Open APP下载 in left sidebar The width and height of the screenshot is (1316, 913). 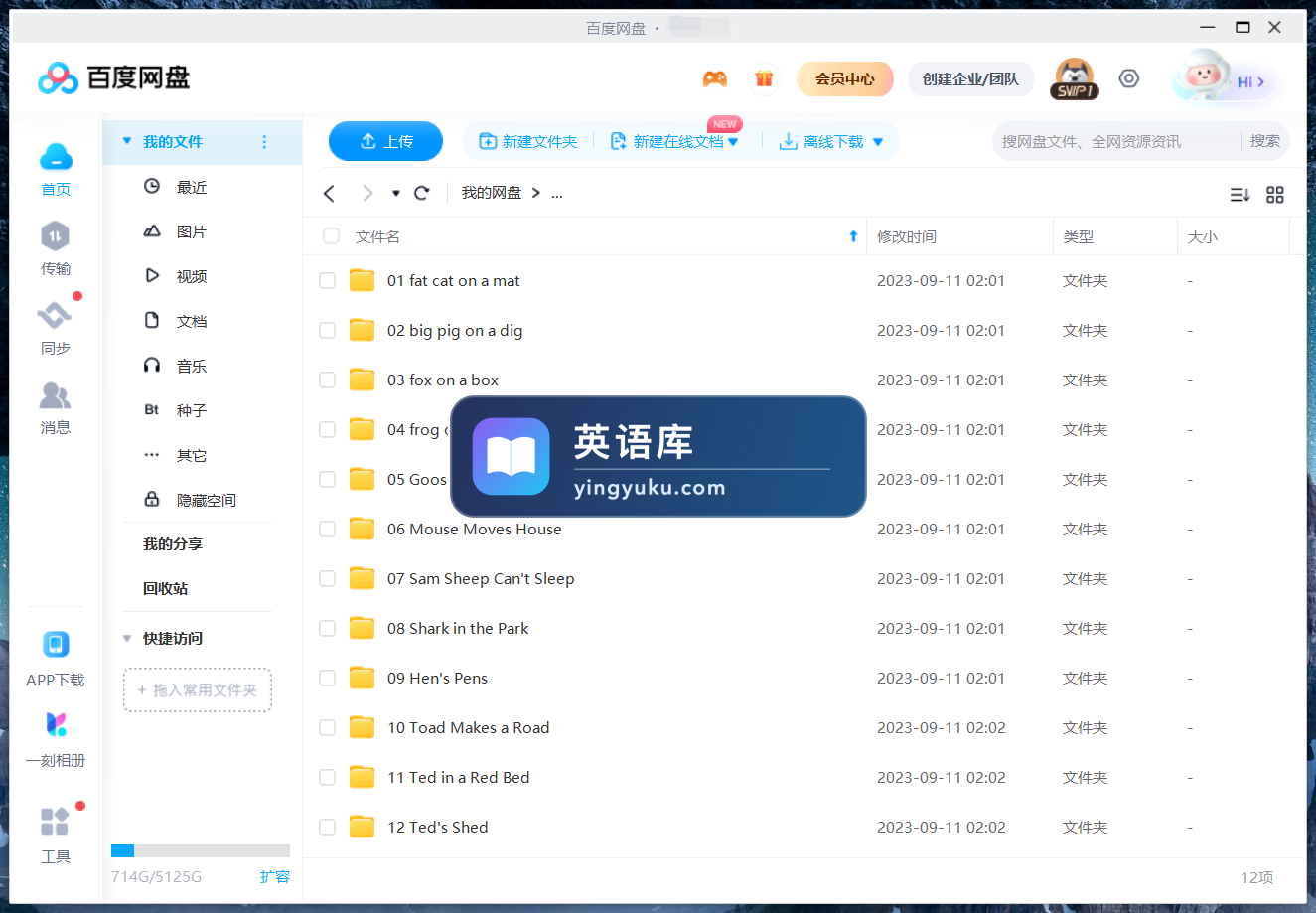[56, 659]
